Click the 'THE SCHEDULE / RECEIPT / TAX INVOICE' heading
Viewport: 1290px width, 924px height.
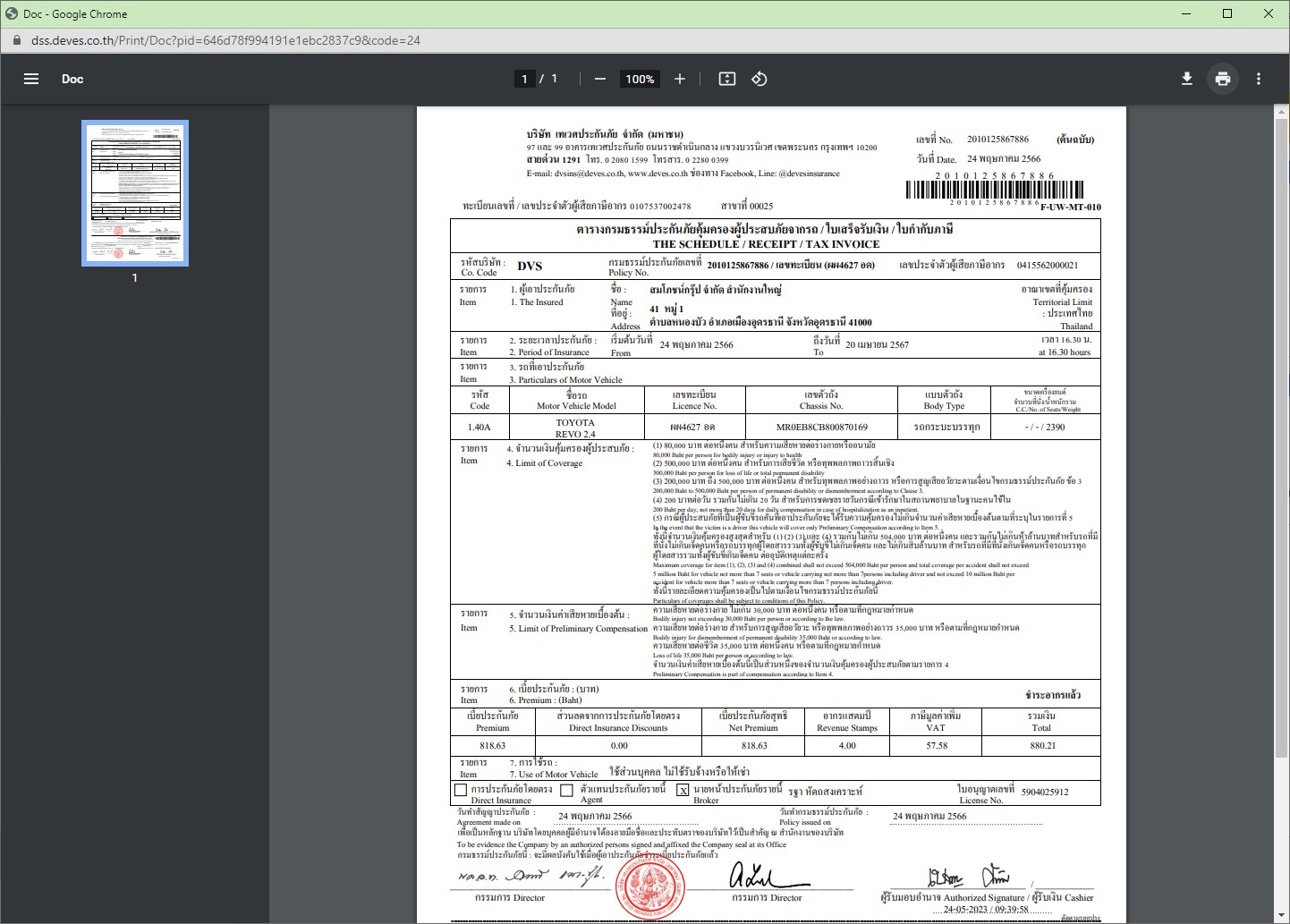click(766, 243)
